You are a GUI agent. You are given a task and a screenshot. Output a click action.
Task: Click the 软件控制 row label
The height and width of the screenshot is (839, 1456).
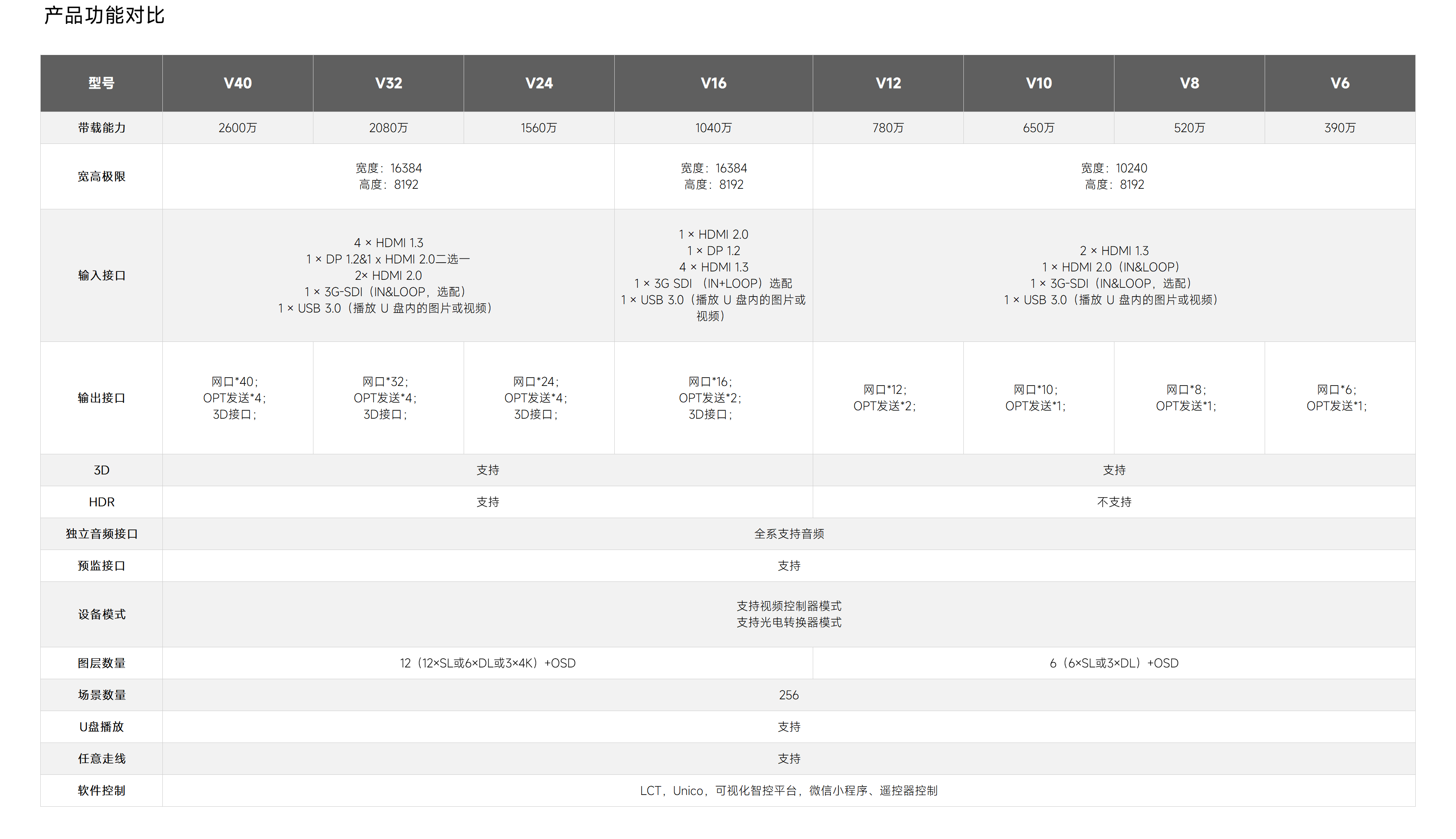[102, 791]
